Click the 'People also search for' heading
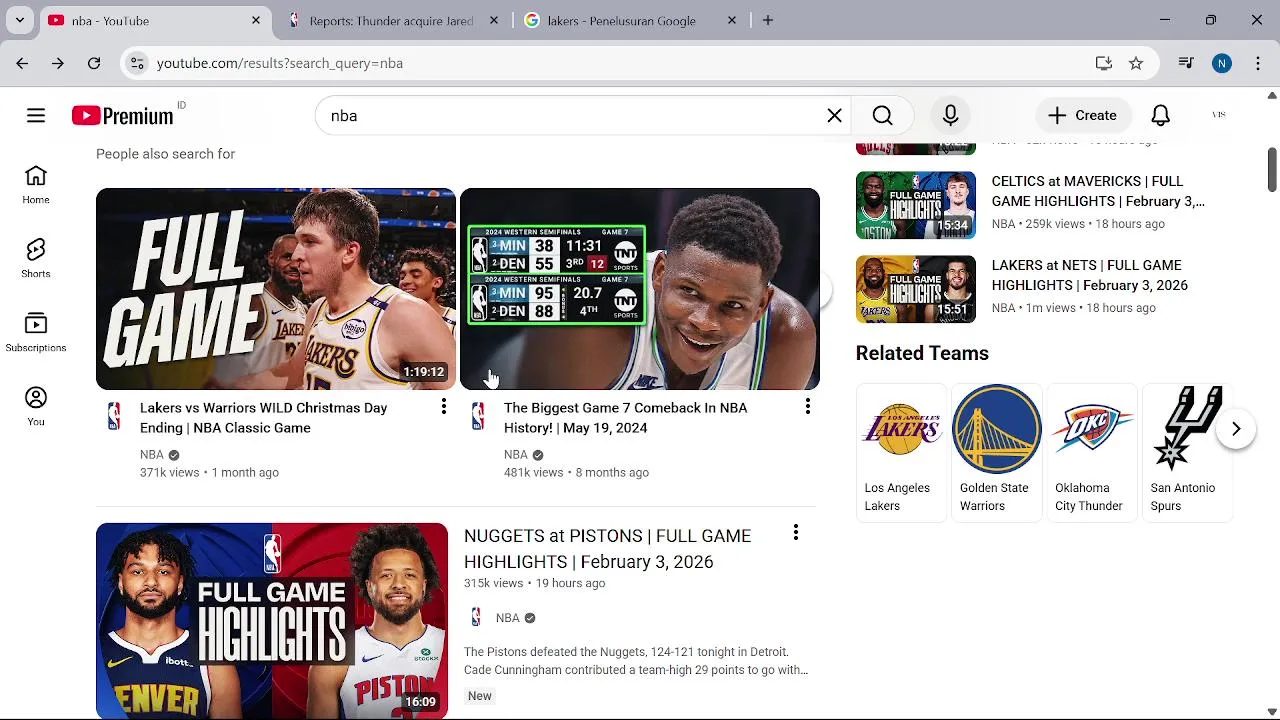 click(166, 154)
